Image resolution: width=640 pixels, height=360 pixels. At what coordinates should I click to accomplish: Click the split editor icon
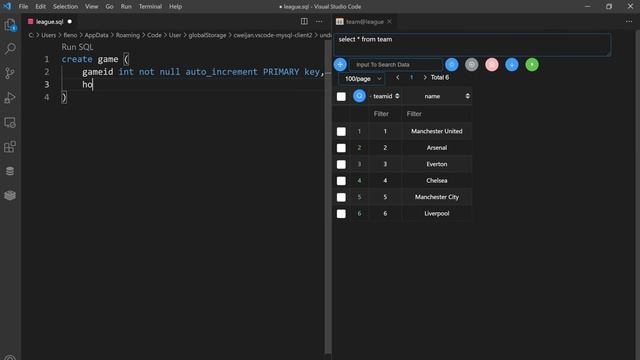pos(304,21)
